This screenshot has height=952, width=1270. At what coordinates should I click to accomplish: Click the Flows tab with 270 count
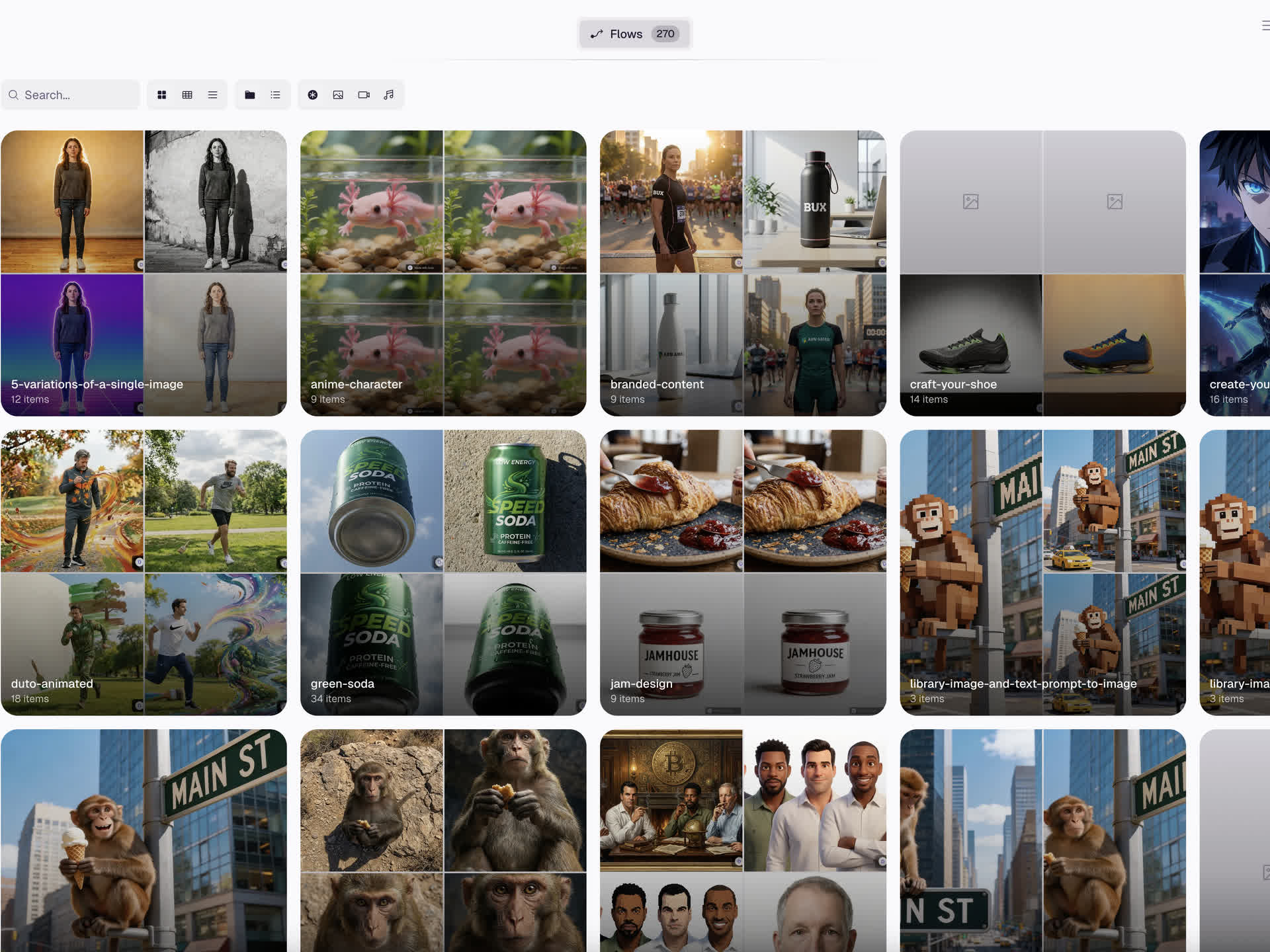tap(634, 34)
